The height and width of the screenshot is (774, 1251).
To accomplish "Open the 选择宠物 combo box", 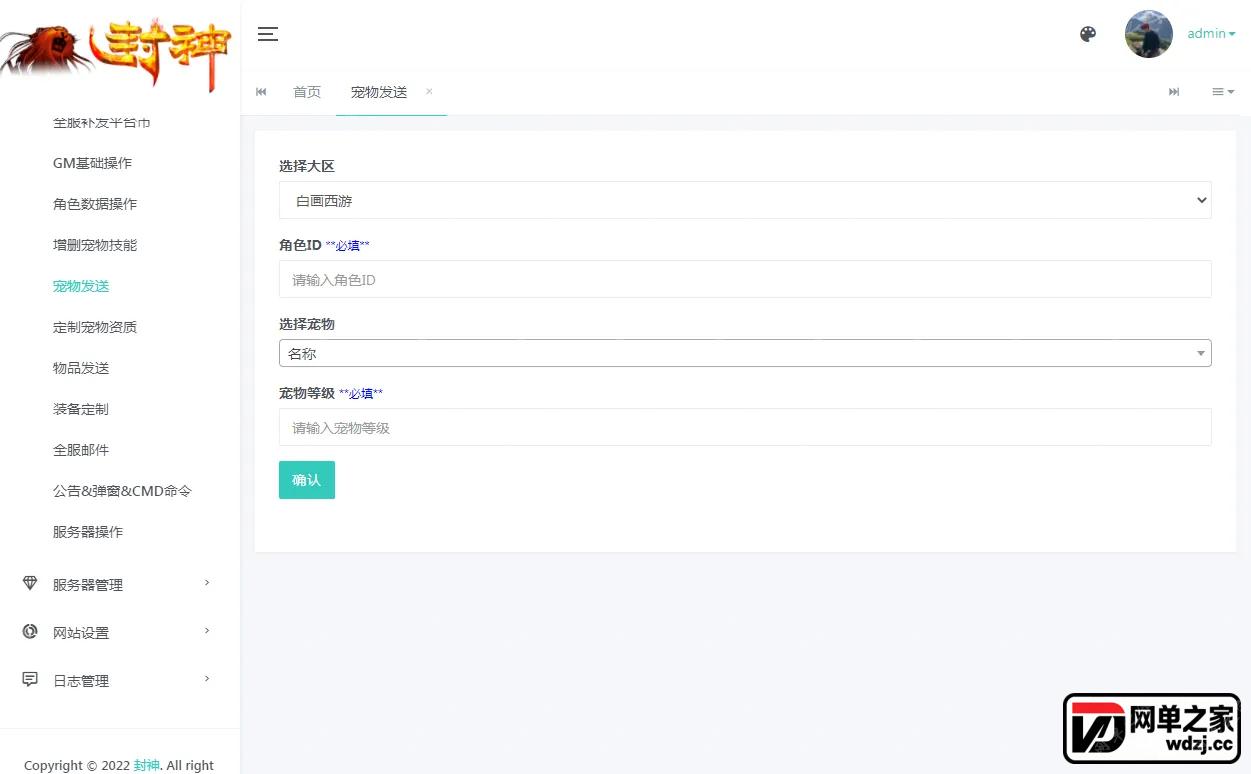I will tap(745, 353).
